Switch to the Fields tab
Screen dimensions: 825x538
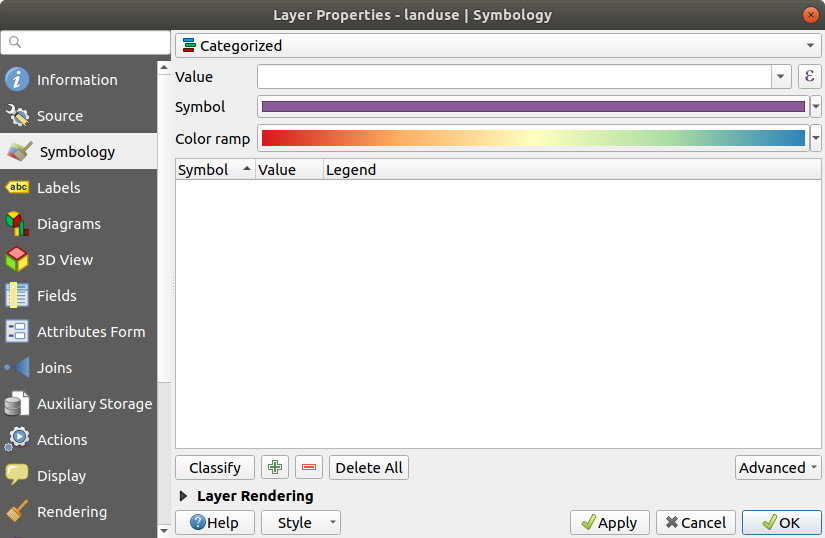pos(56,296)
